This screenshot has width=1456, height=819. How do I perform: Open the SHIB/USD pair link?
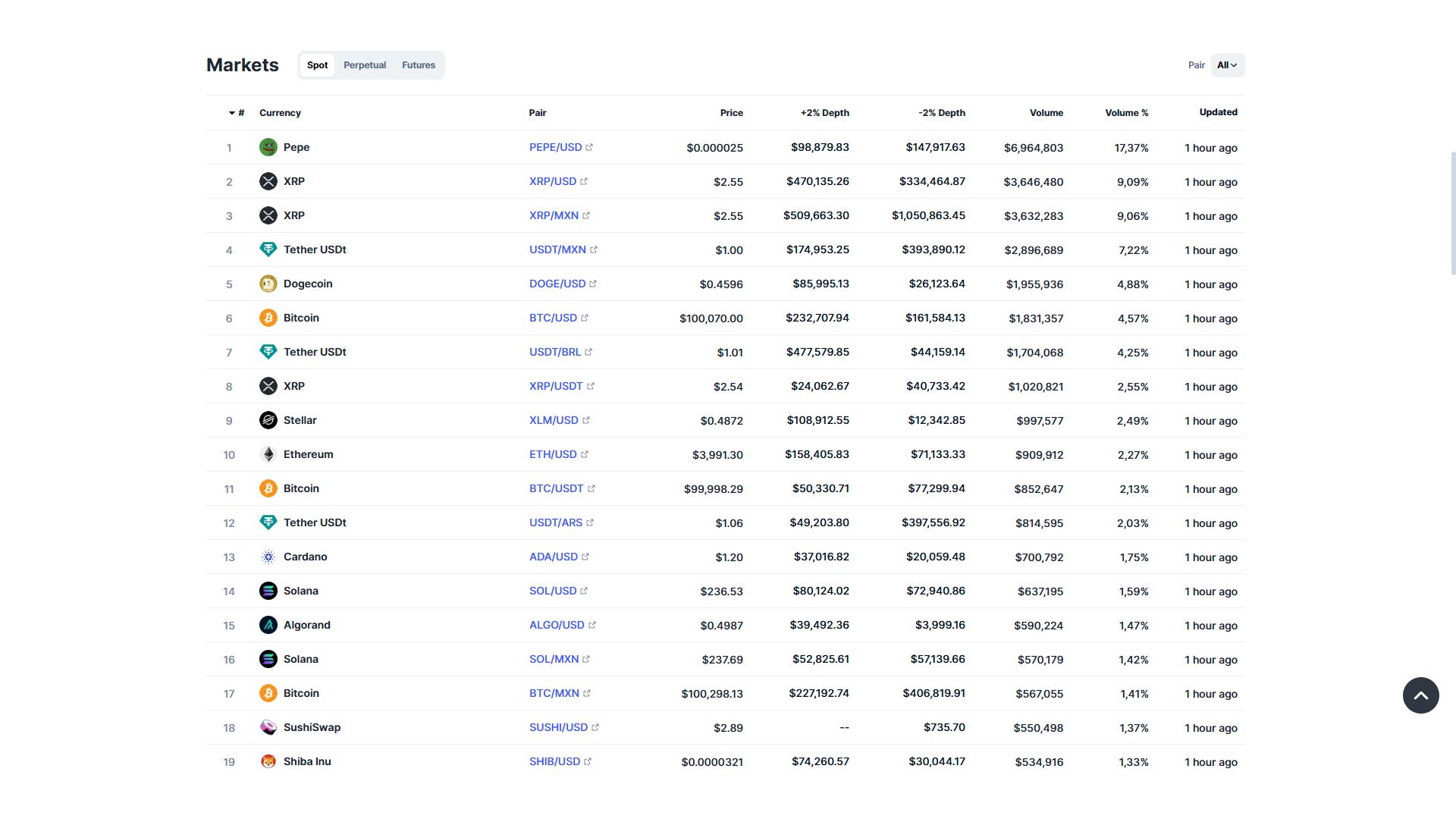tap(554, 761)
